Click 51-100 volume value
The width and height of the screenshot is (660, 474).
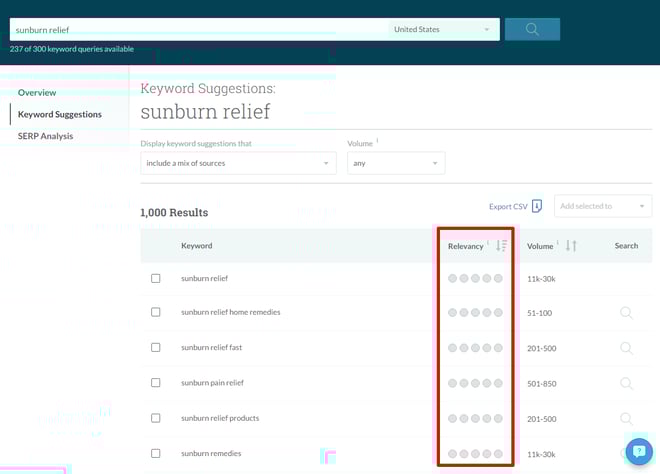tap(540, 313)
